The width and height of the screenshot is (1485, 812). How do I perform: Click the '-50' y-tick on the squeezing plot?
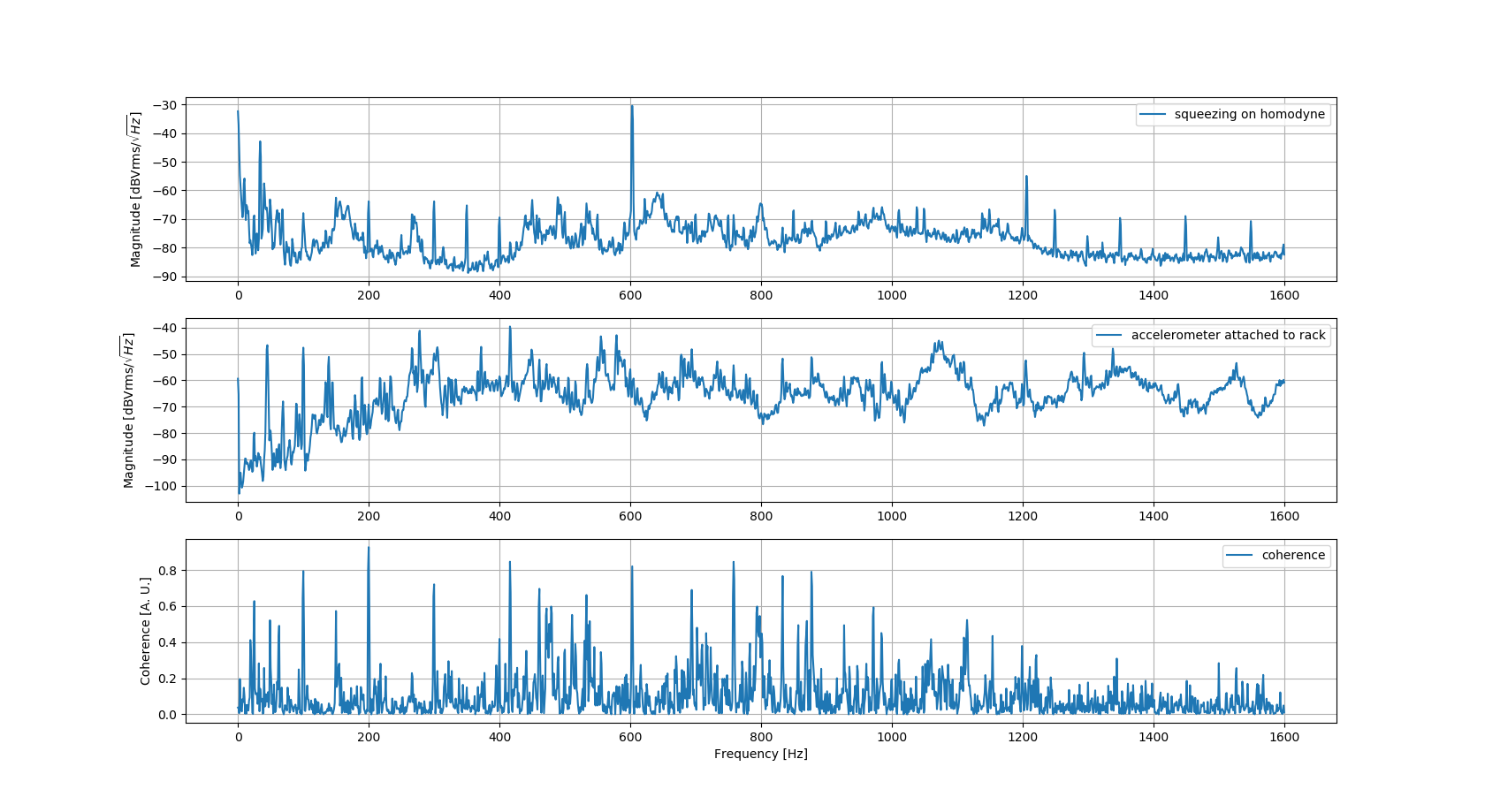pos(165,163)
